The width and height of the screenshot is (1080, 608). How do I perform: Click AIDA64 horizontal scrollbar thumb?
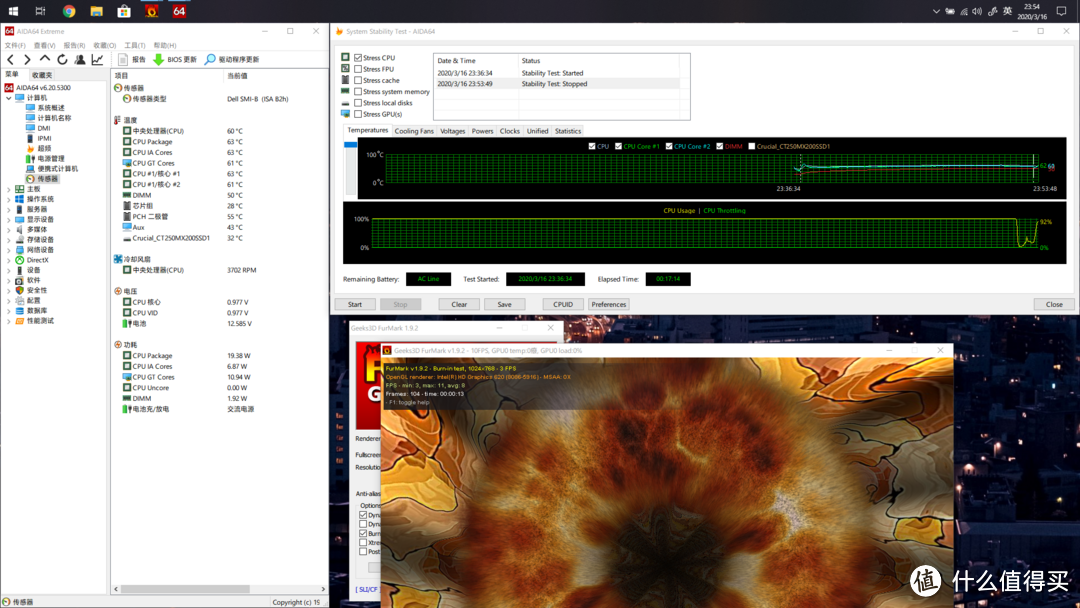click(185, 589)
